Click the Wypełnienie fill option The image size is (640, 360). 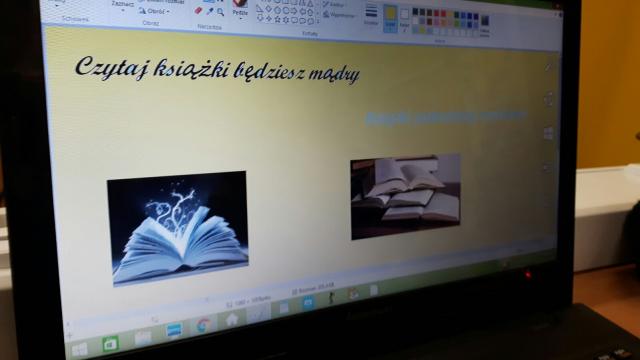[339, 16]
